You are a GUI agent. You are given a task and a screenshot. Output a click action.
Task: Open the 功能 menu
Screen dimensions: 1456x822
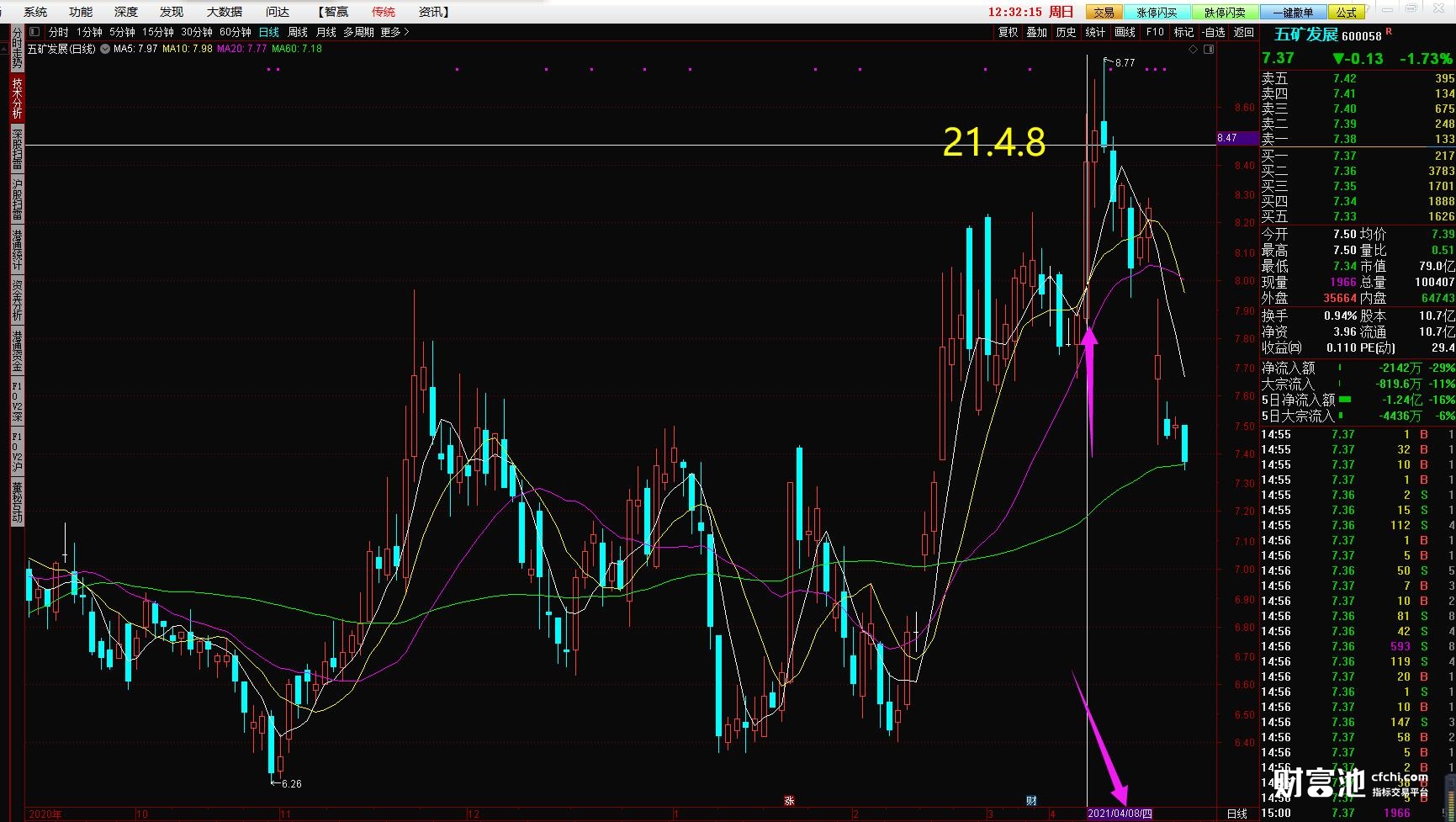(x=81, y=12)
